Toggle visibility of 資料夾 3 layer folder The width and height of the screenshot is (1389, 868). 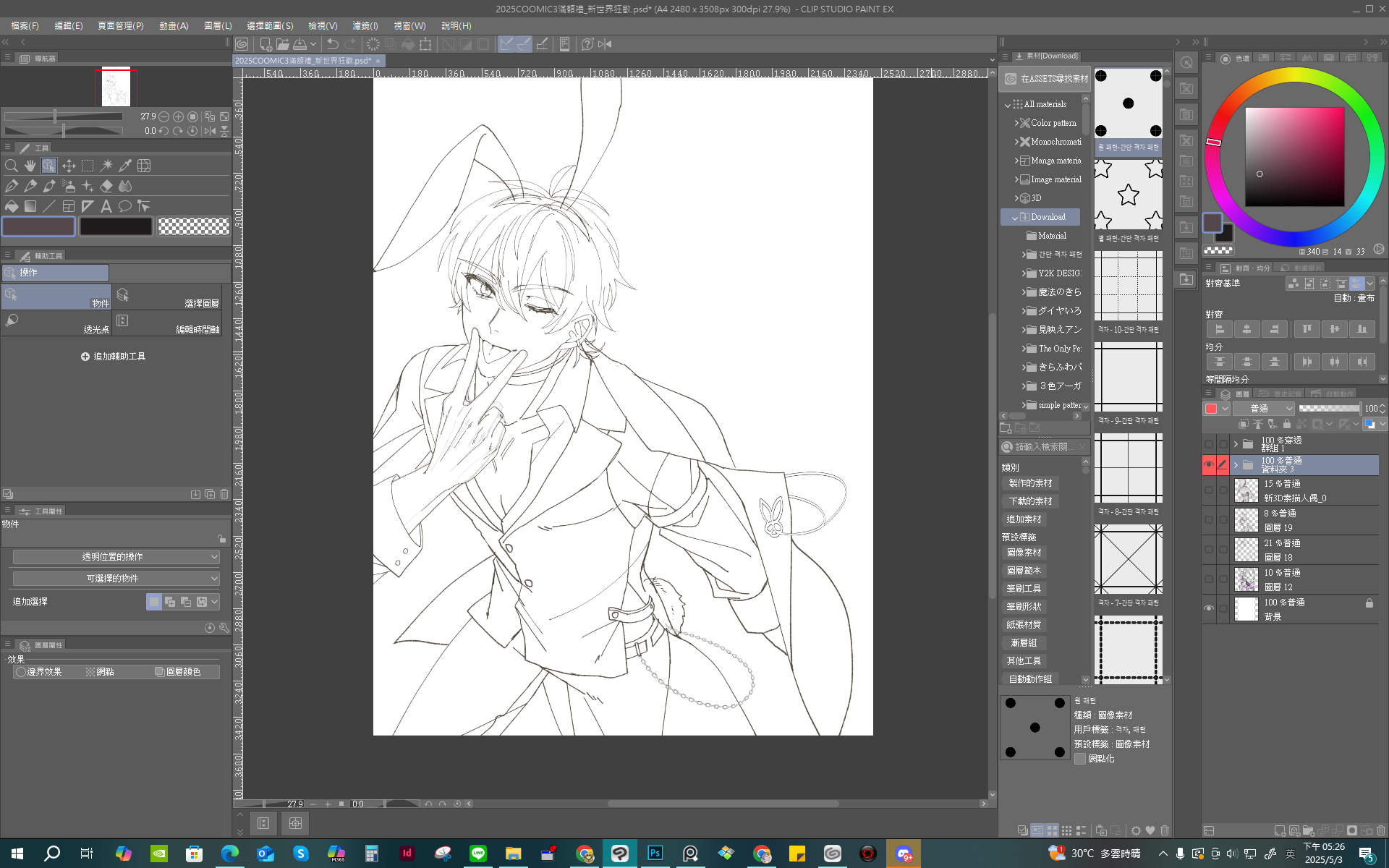tap(1208, 465)
